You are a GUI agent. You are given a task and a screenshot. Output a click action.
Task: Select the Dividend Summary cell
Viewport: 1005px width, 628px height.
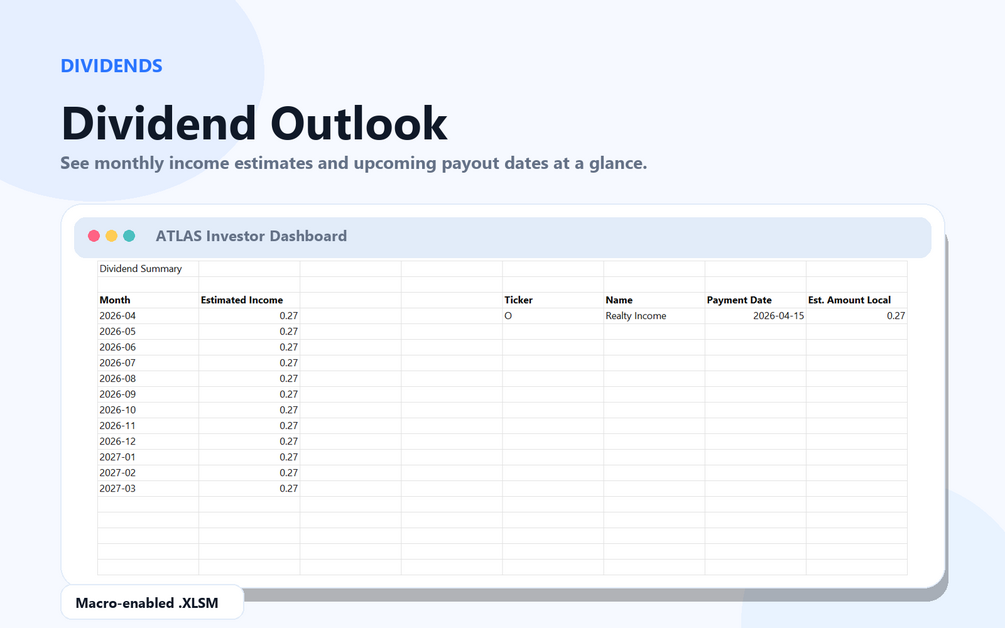(x=148, y=269)
